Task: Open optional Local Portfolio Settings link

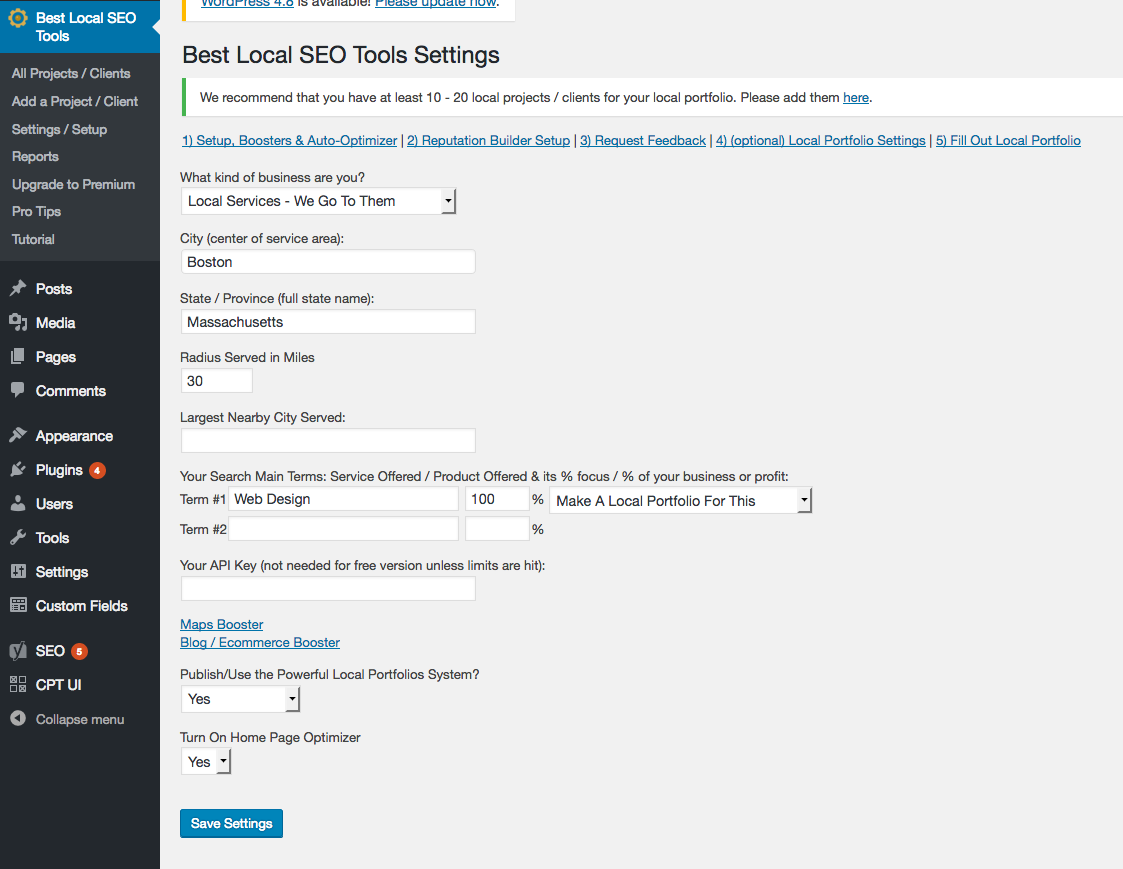Action: pos(821,140)
